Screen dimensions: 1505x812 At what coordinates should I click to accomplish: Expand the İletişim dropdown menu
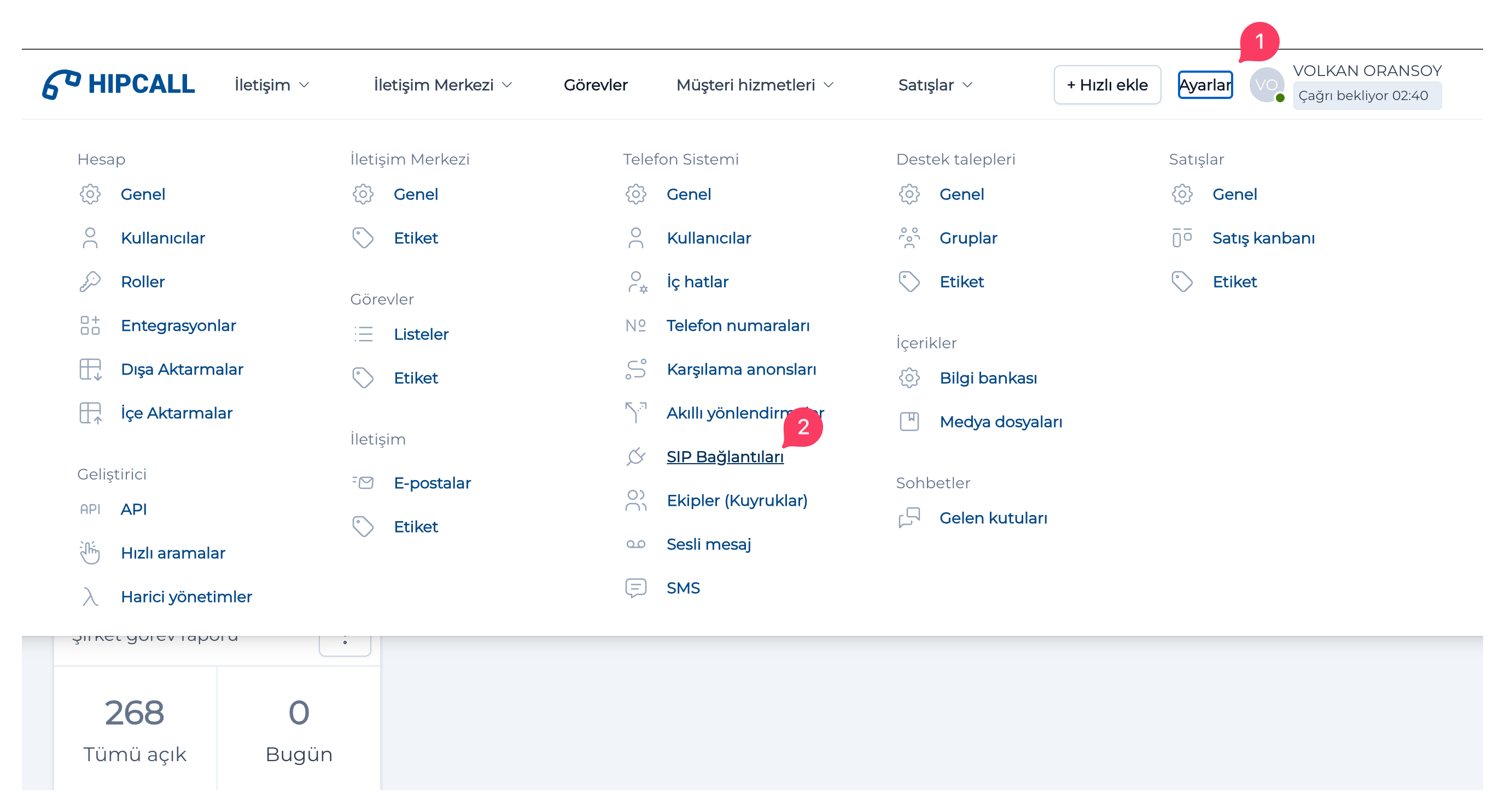pyautogui.click(x=271, y=85)
